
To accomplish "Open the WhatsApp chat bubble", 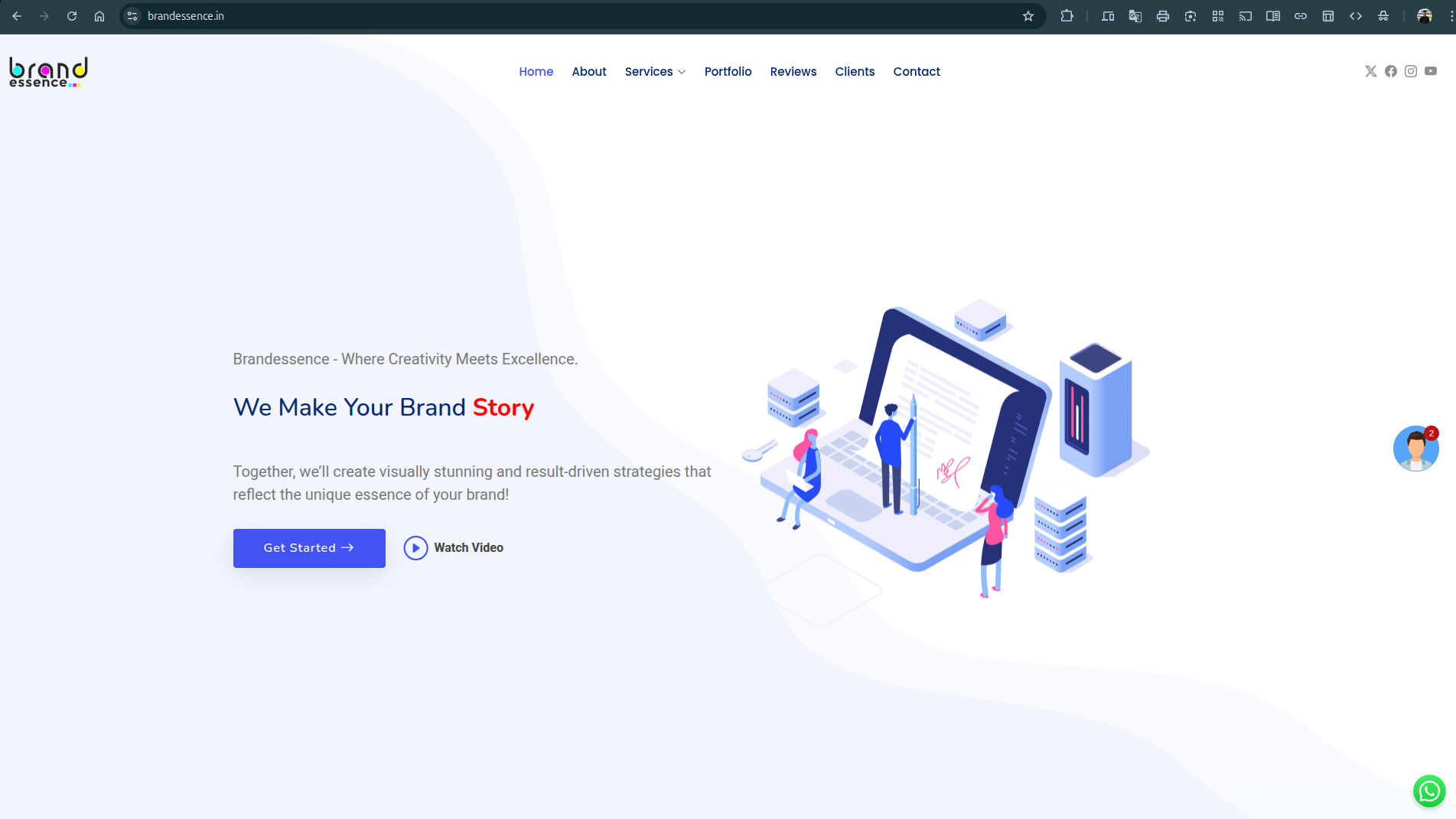I will tap(1428, 791).
